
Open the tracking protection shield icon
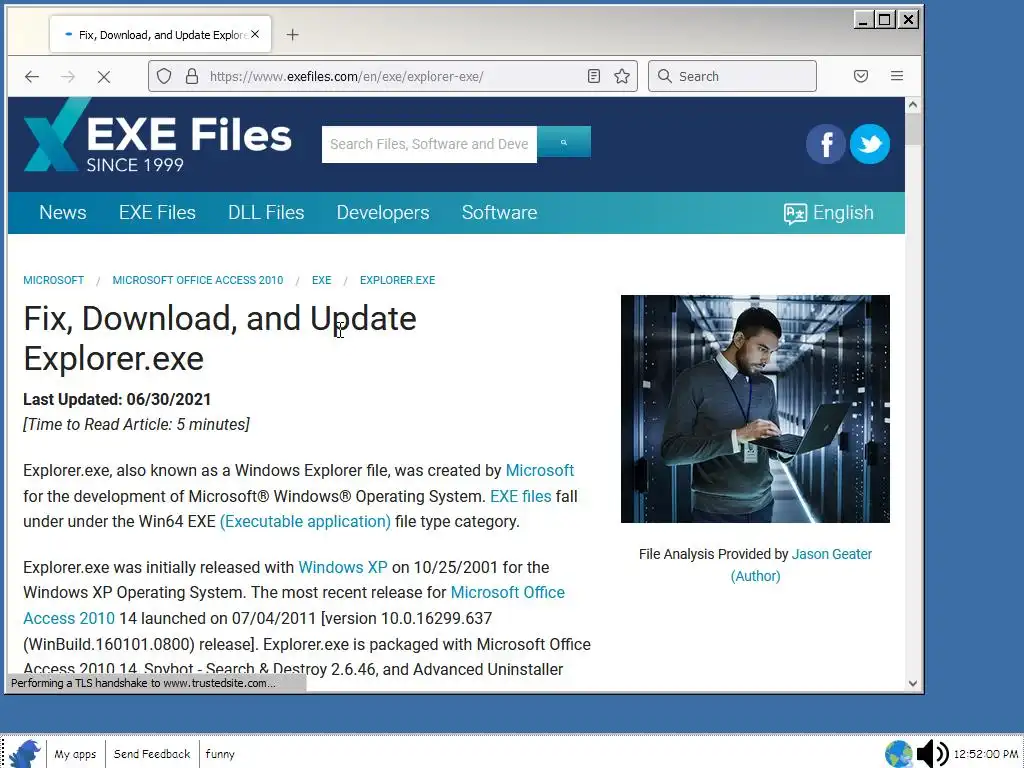pyautogui.click(x=164, y=76)
